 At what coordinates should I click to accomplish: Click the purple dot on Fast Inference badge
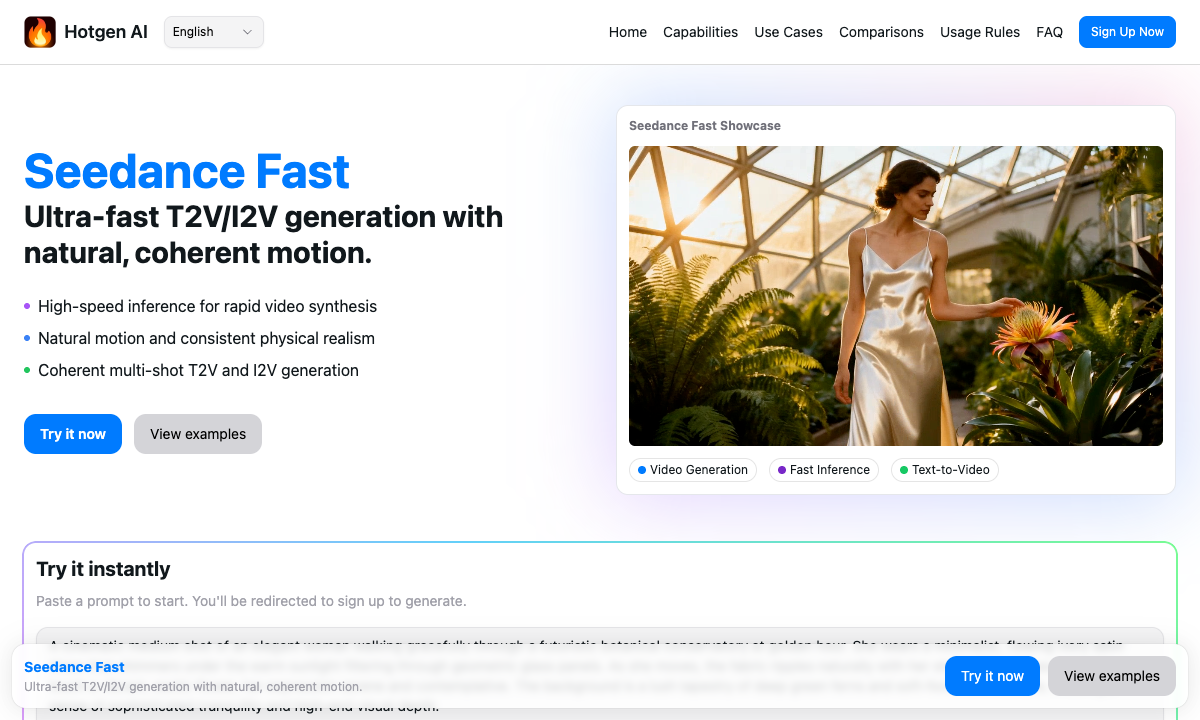click(x=781, y=470)
